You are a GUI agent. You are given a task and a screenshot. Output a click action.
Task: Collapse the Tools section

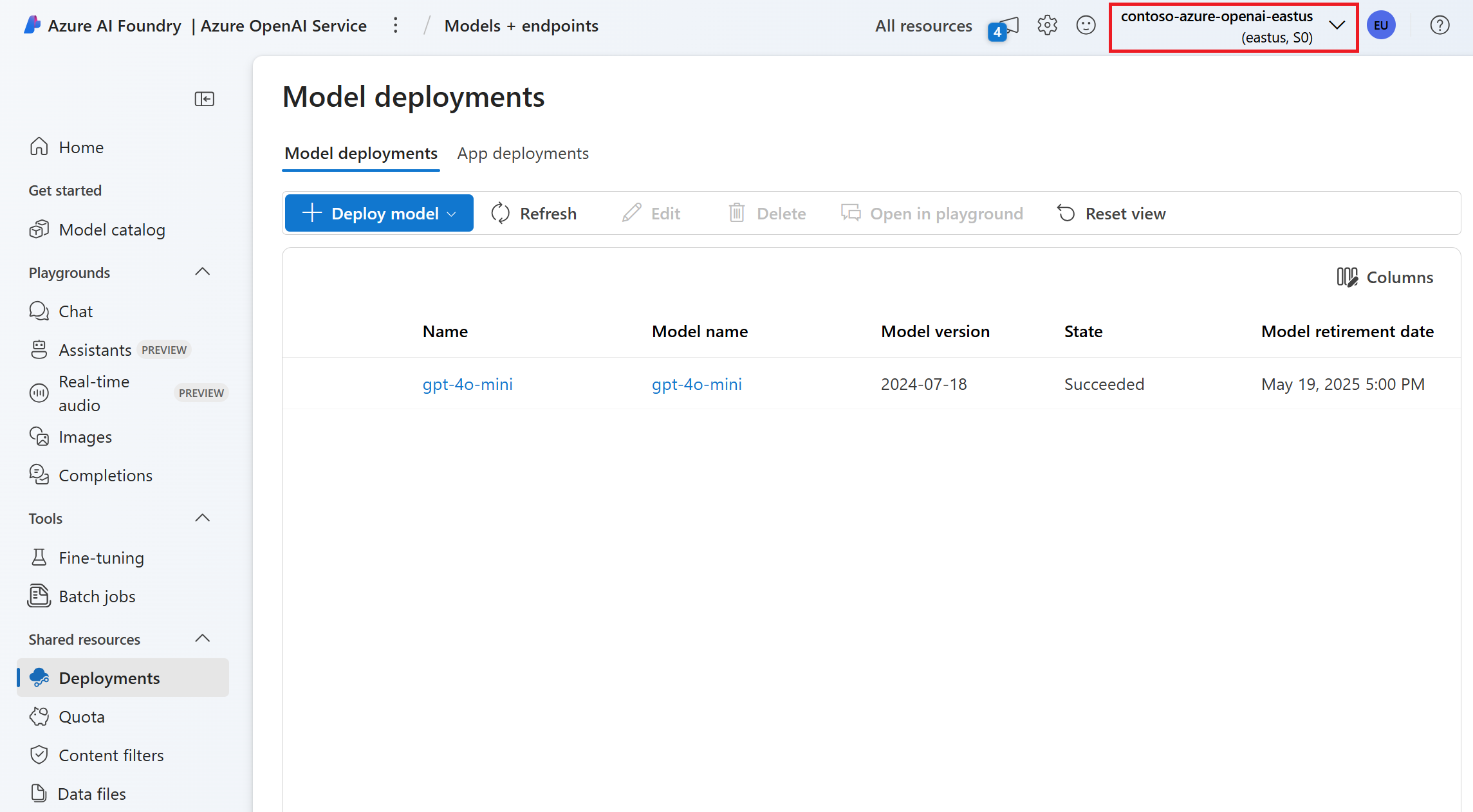[203, 518]
